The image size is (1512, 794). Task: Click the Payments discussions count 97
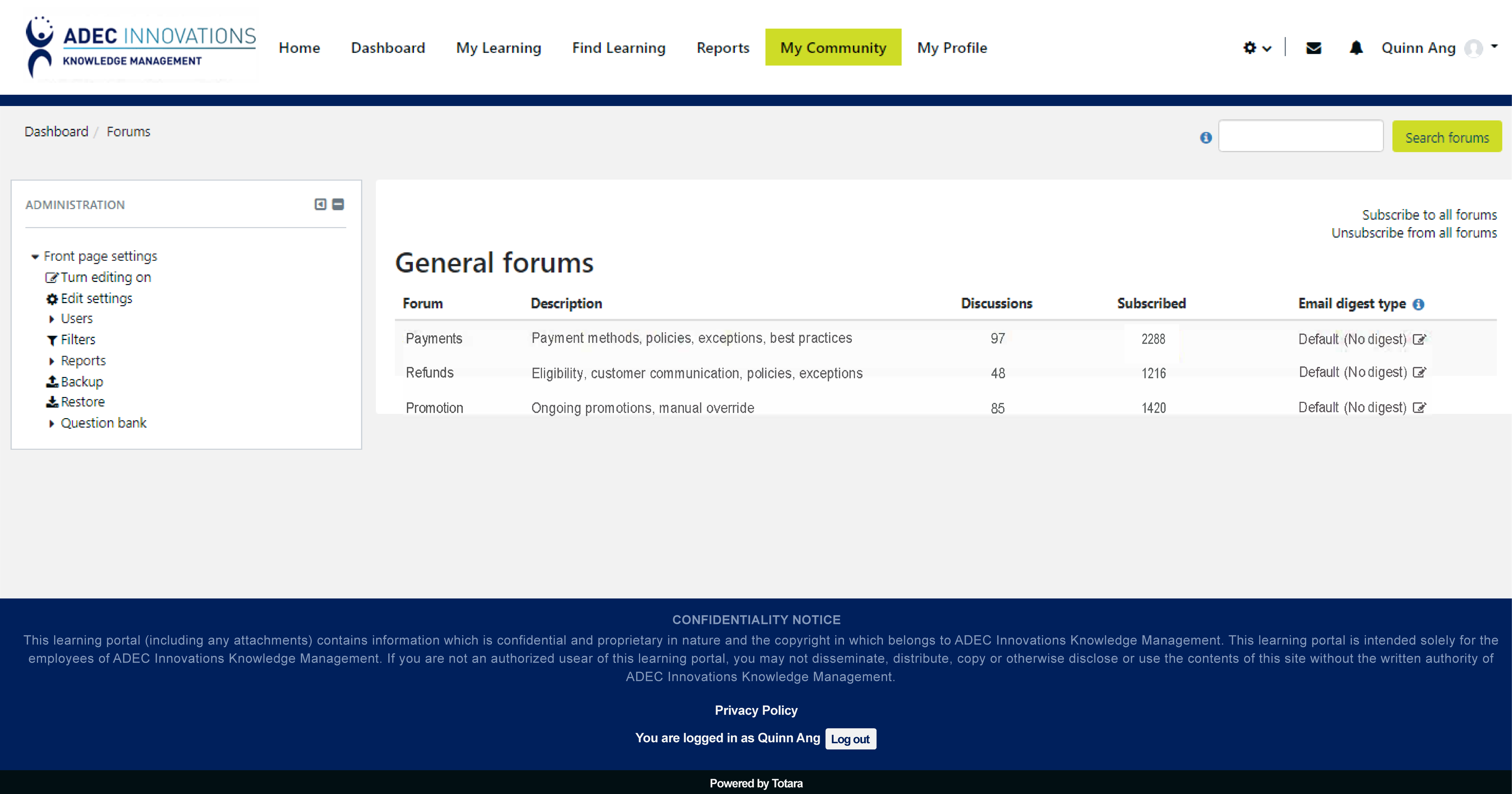[x=998, y=339]
